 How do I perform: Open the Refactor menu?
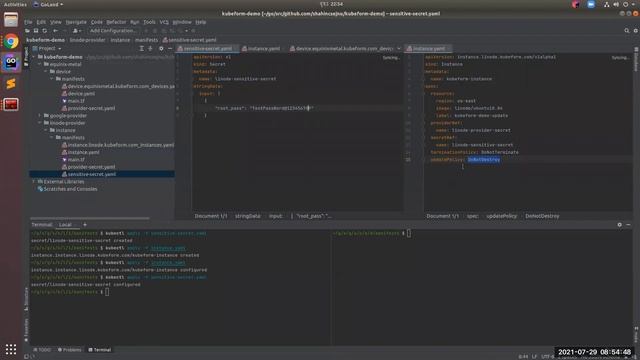click(x=116, y=22)
